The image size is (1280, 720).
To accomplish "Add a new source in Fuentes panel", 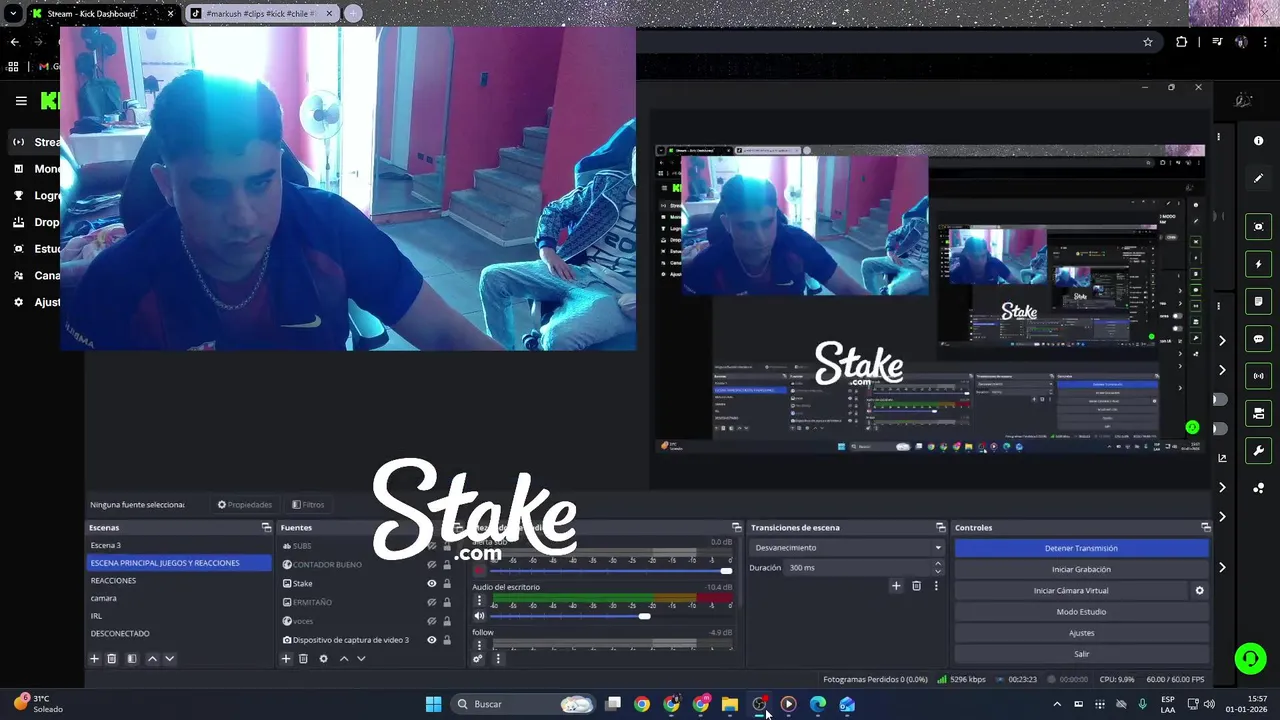I will point(286,659).
